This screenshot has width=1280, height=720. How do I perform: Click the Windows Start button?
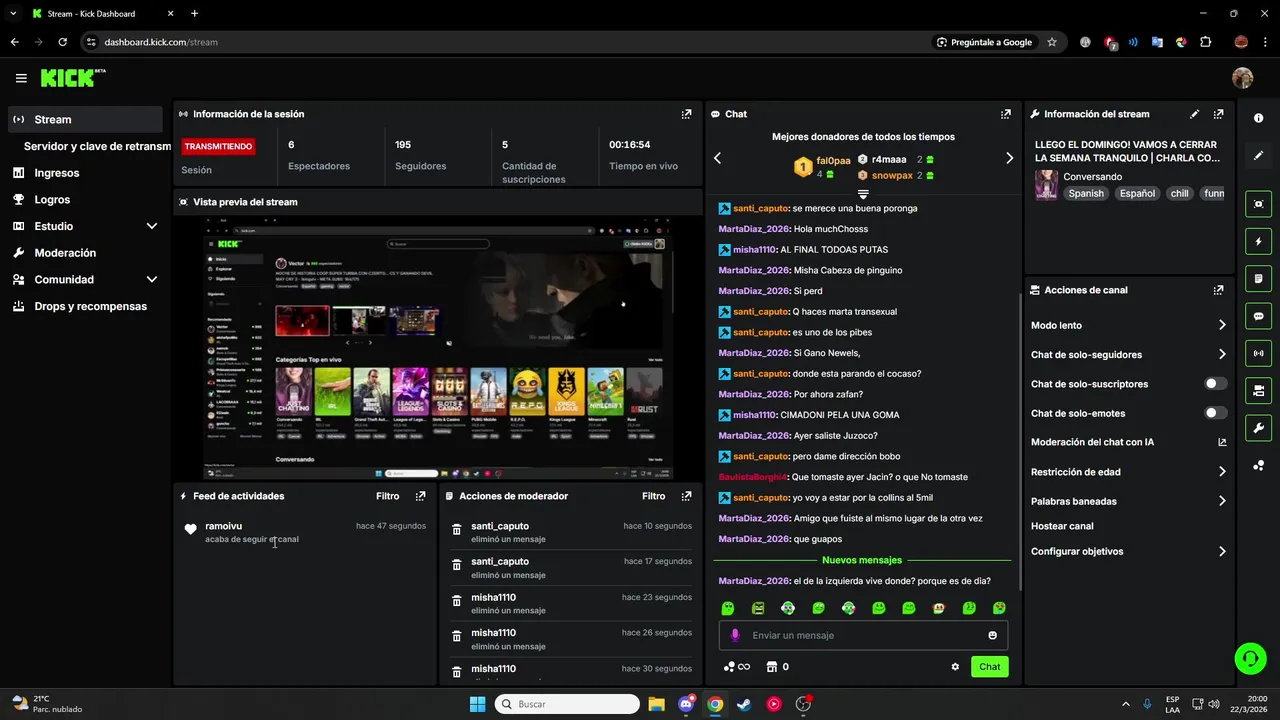point(477,704)
